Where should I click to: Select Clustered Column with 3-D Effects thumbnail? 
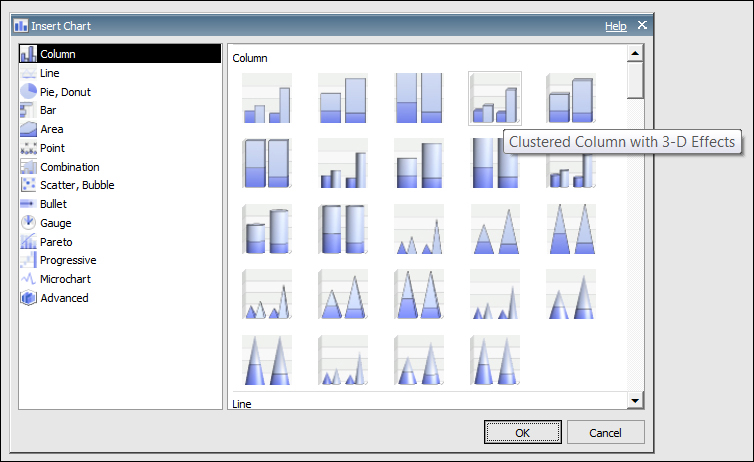pyautogui.click(x=495, y=99)
